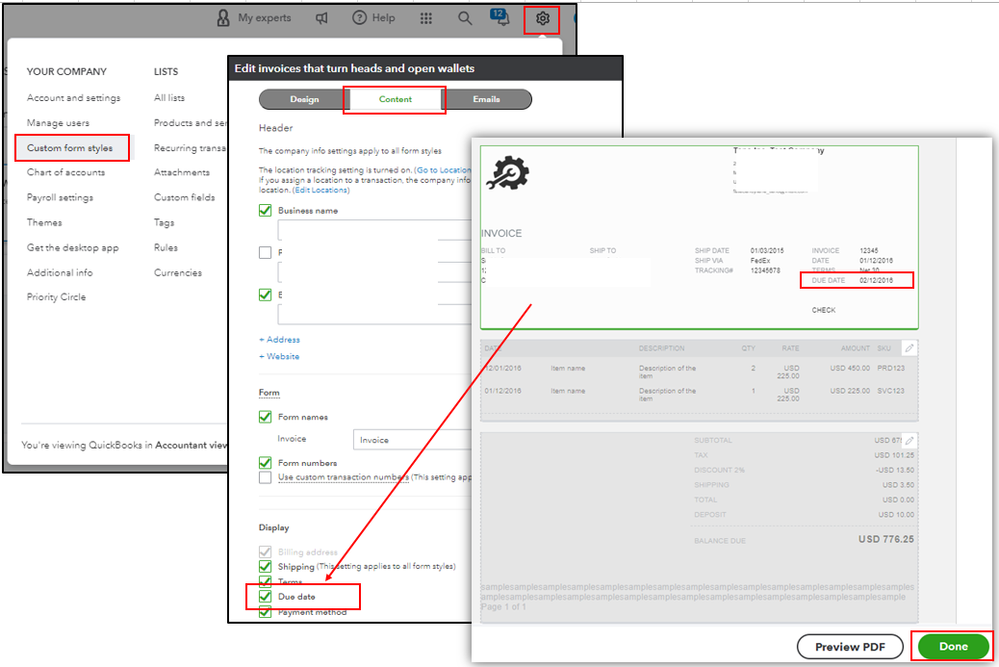The image size is (999, 667).
Task: Open Rules entry
Action: 166,247
